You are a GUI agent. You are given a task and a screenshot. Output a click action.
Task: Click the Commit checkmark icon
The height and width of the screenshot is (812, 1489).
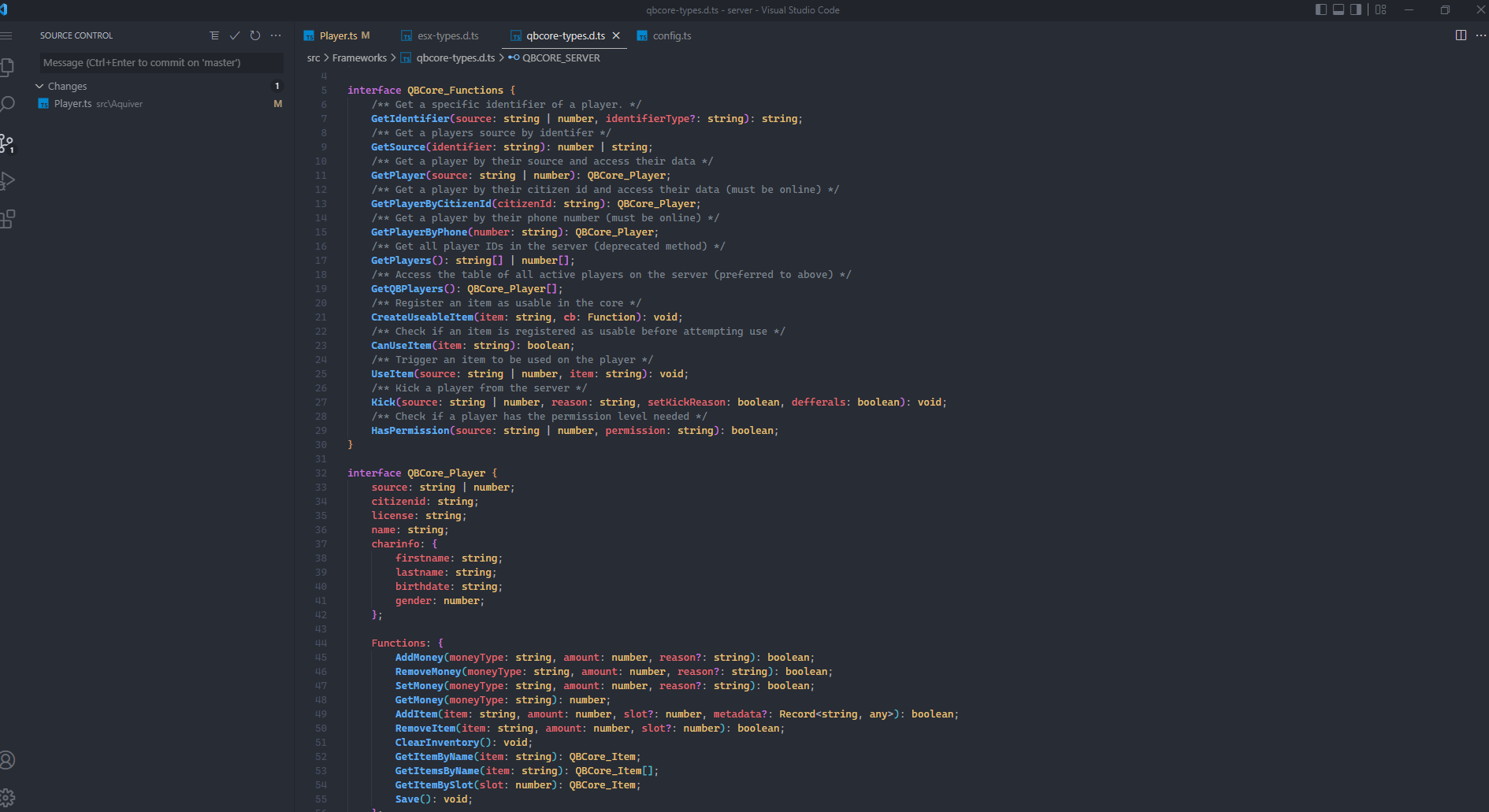click(x=235, y=35)
